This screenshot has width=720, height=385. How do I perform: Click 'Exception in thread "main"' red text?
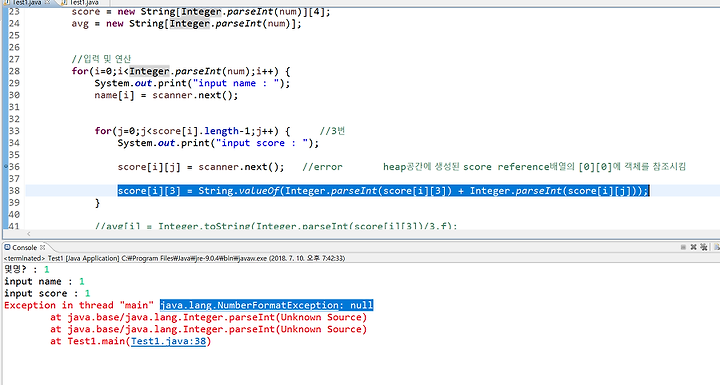[x=79, y=305]
